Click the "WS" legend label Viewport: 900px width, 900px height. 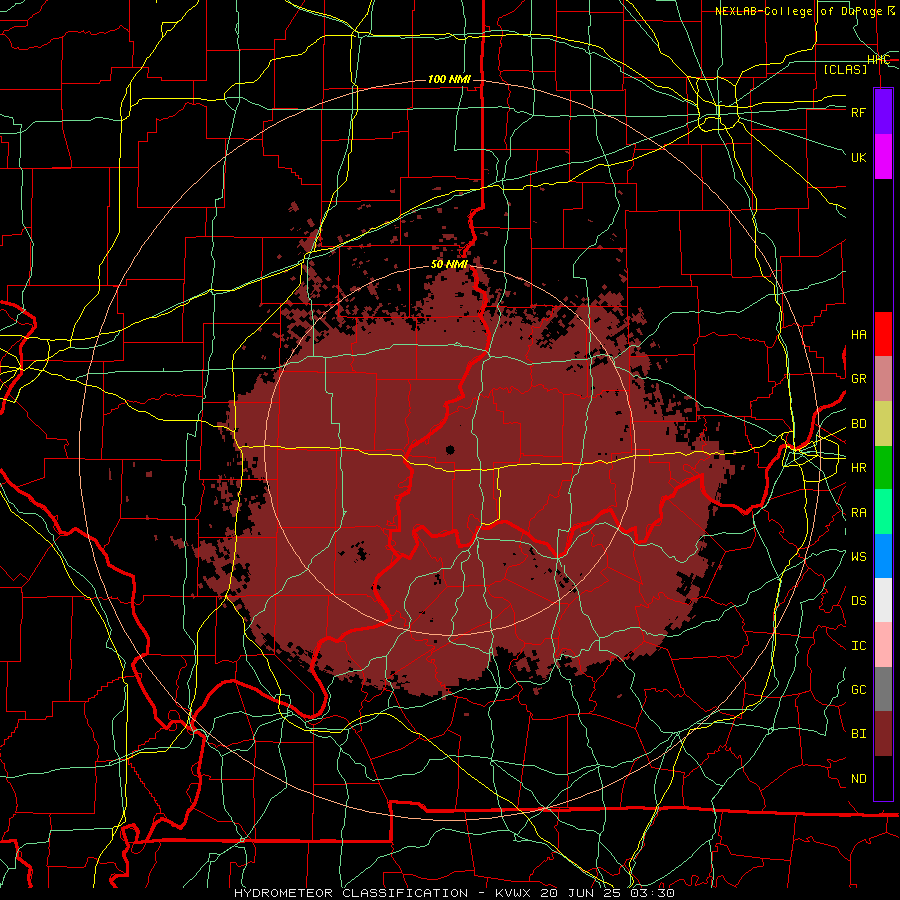tap(858, 557)
